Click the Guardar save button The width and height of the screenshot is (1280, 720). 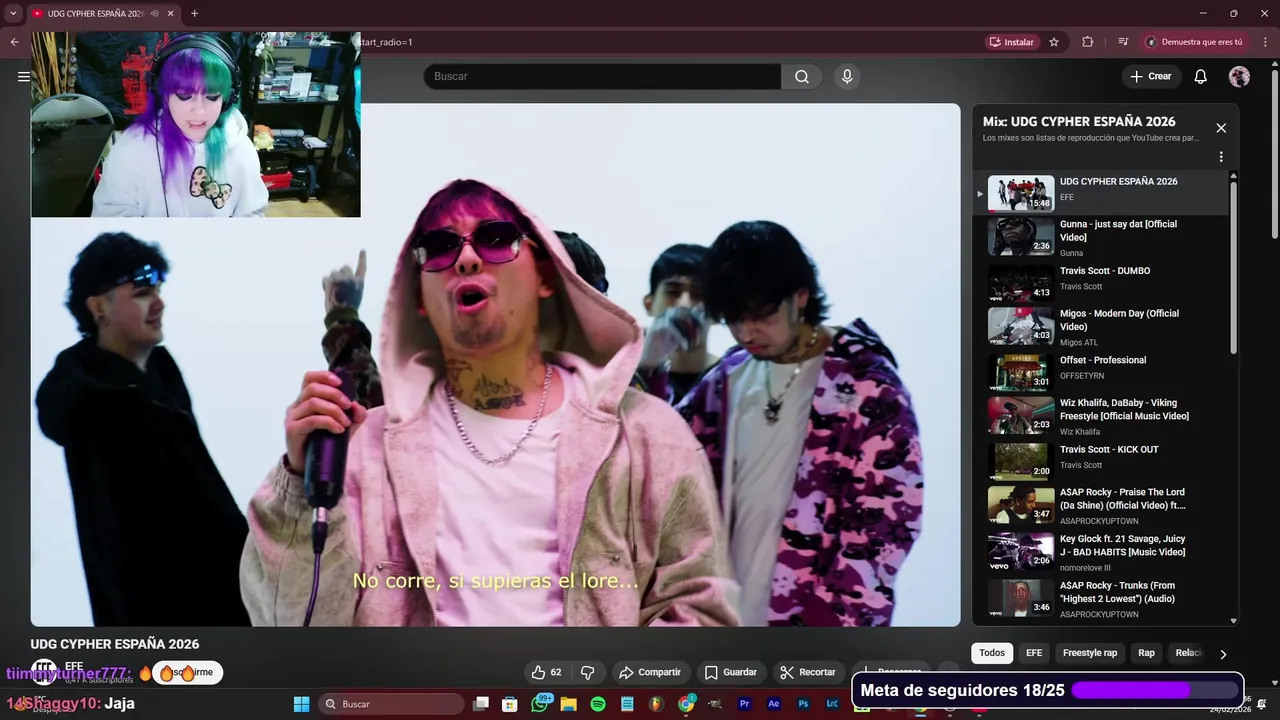(730, 672)
